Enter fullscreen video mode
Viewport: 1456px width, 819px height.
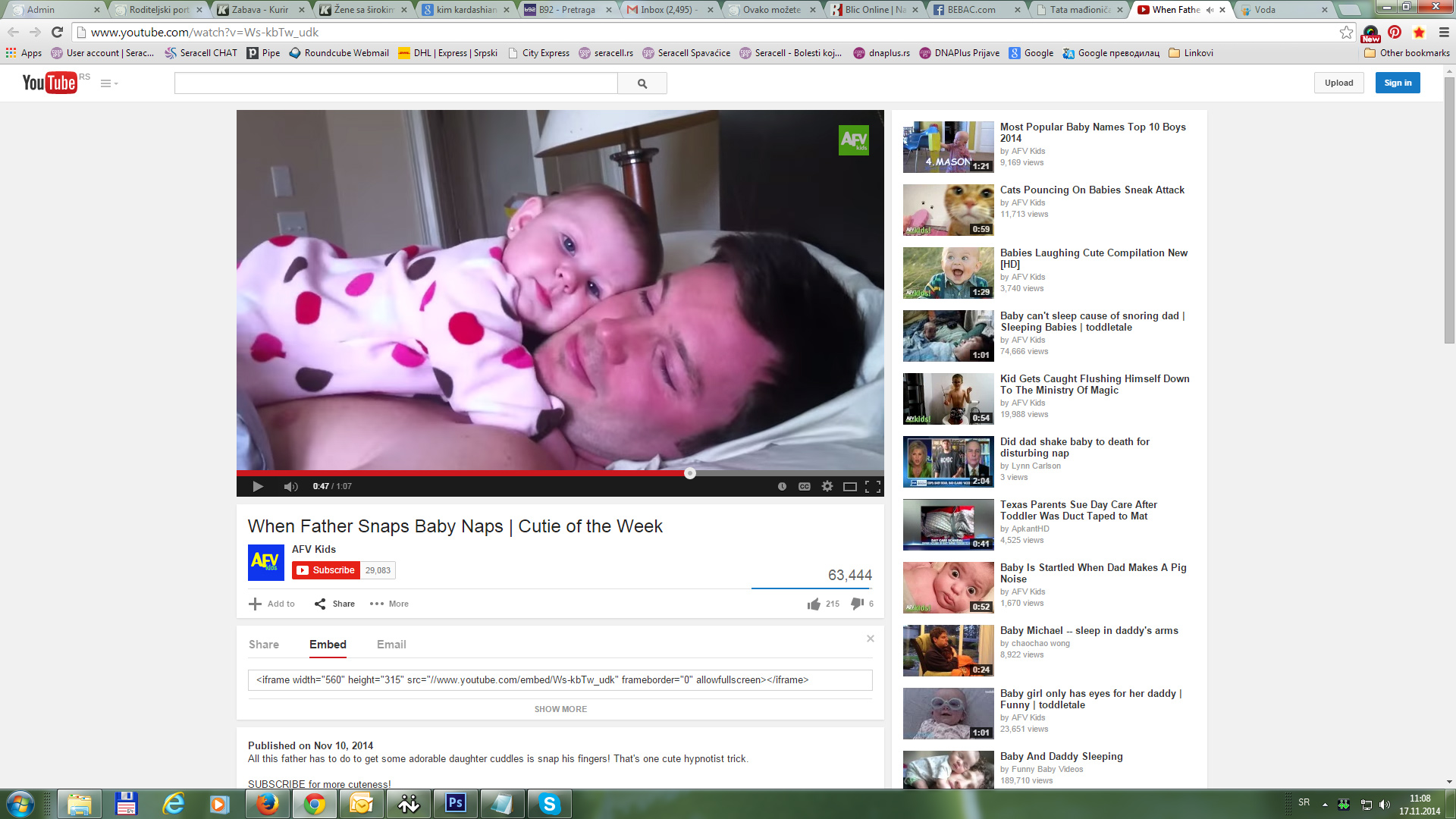point(873,486)
